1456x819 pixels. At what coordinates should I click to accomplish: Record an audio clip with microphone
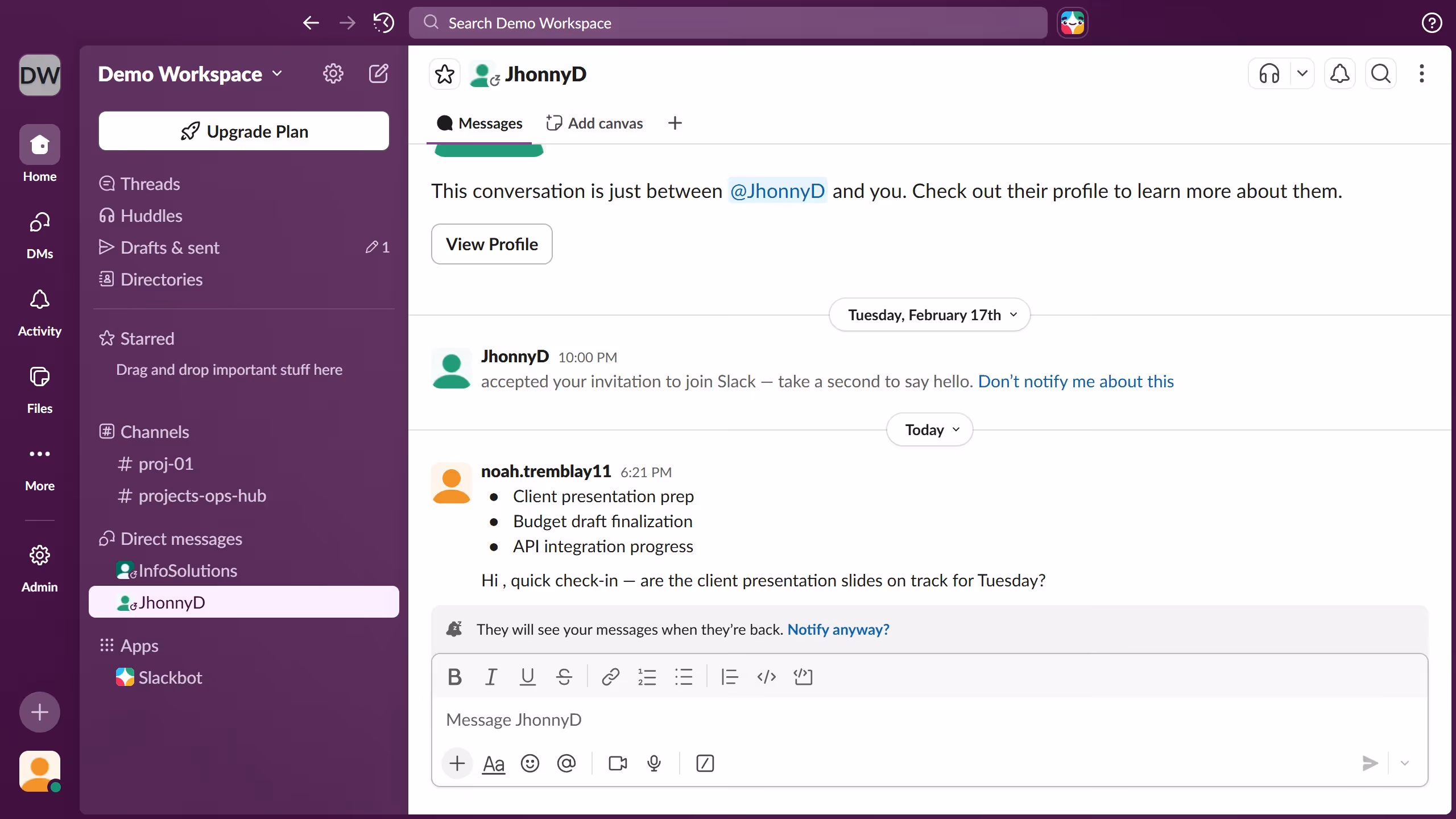[653, 763]
